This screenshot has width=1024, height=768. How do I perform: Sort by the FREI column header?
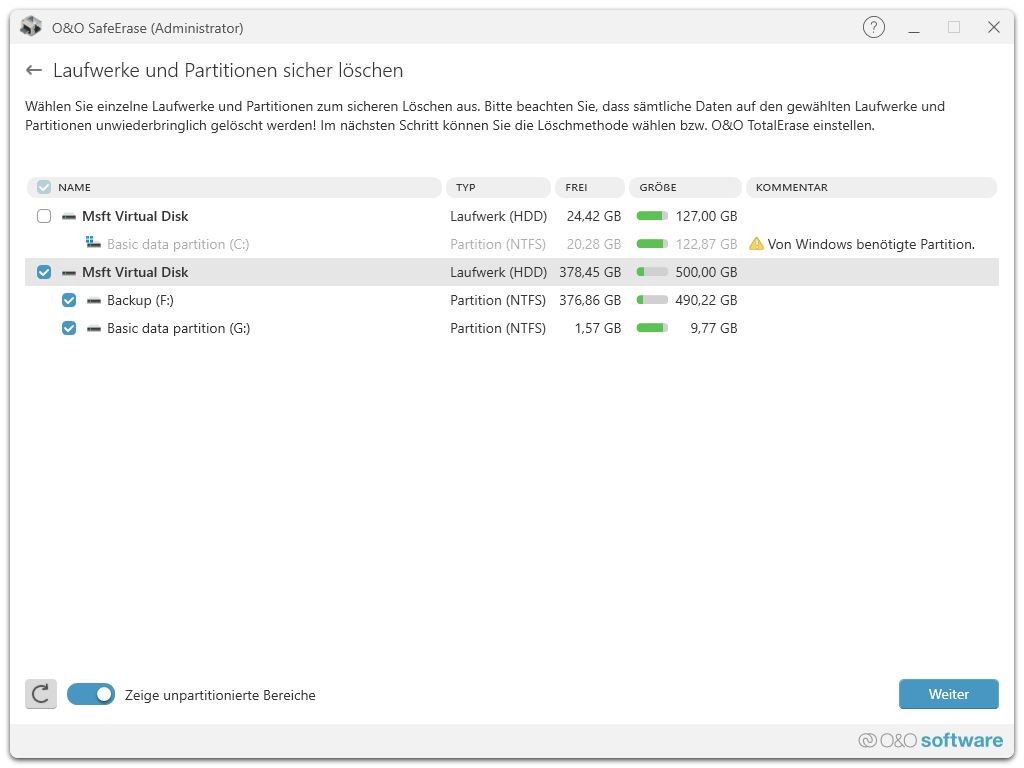[x=589, y=187]
